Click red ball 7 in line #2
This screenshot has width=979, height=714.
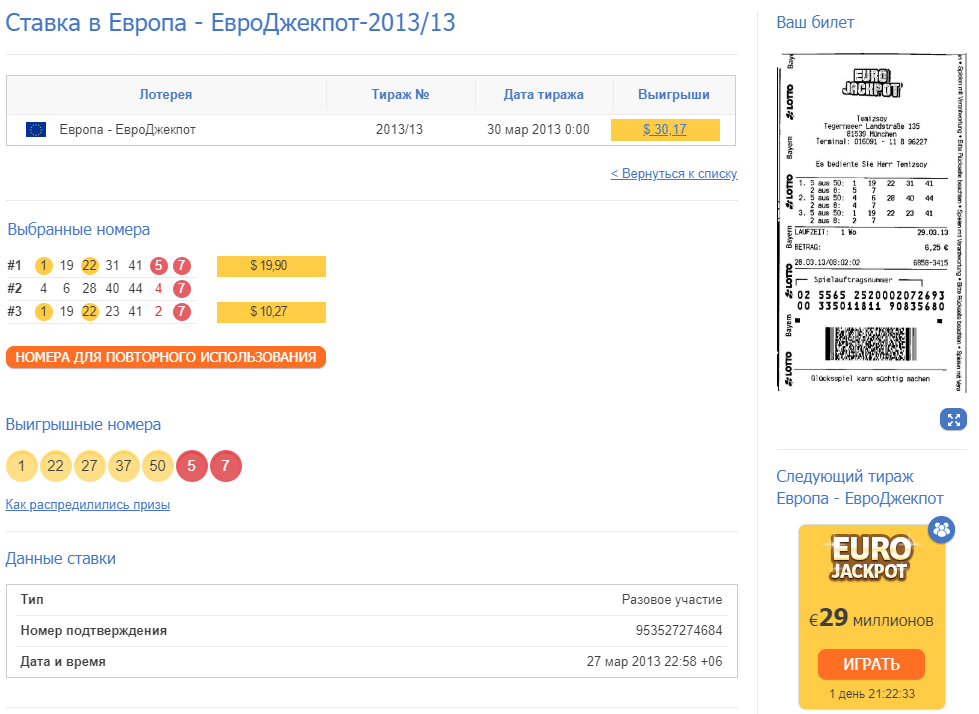pyautogui.click(x=182, y=289)
